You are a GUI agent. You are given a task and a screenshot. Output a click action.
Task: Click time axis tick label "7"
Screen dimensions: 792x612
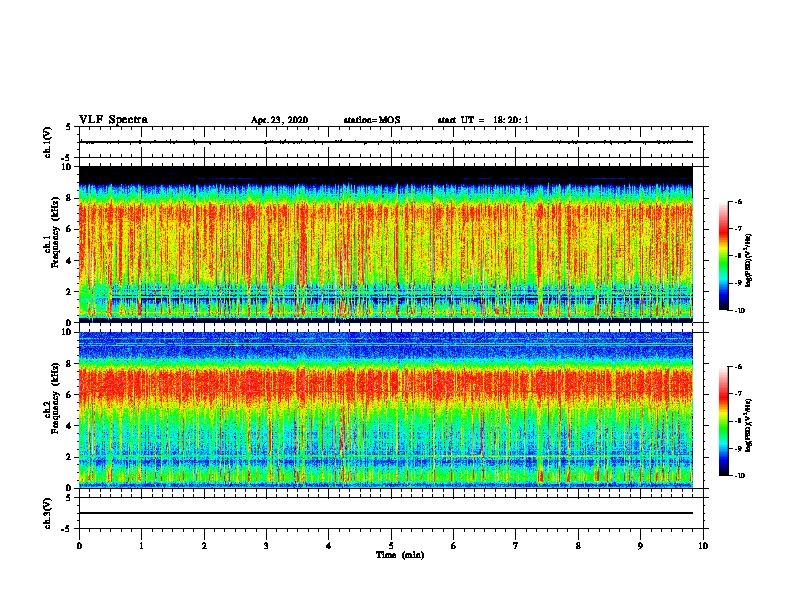[x=516, y=546]
